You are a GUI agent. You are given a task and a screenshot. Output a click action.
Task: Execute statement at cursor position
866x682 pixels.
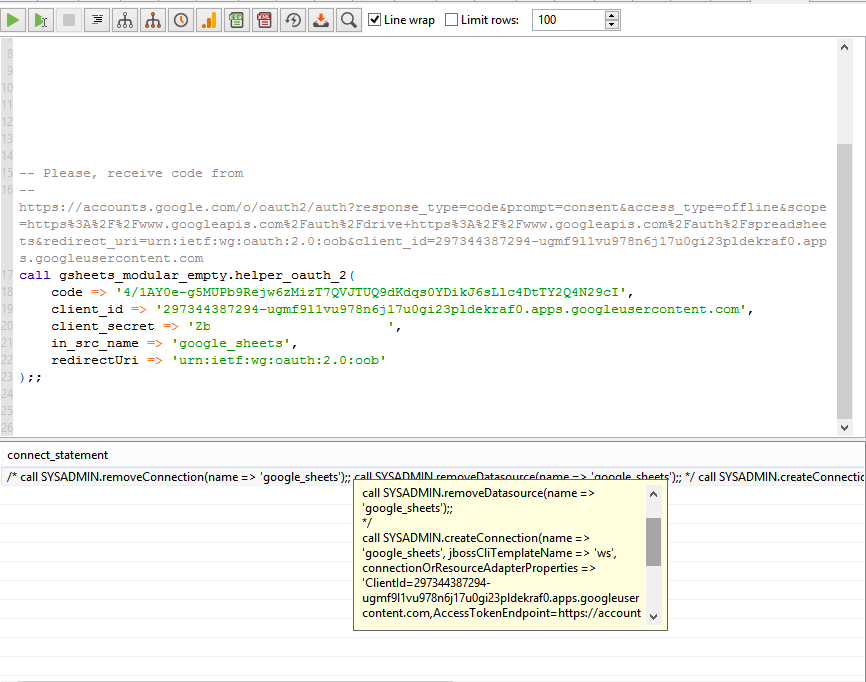pos(41,19)
